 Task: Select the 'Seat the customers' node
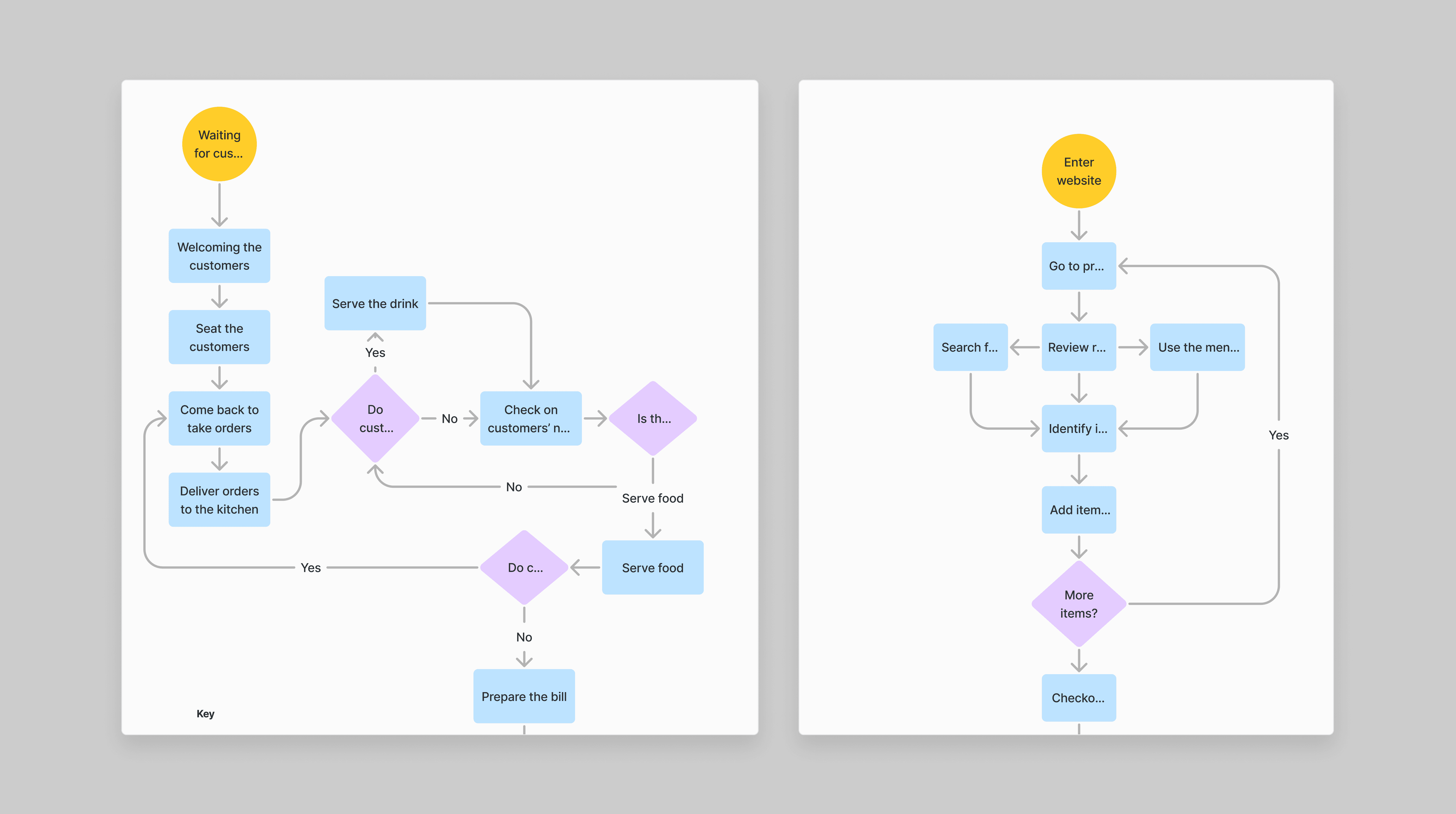point(219,338)
